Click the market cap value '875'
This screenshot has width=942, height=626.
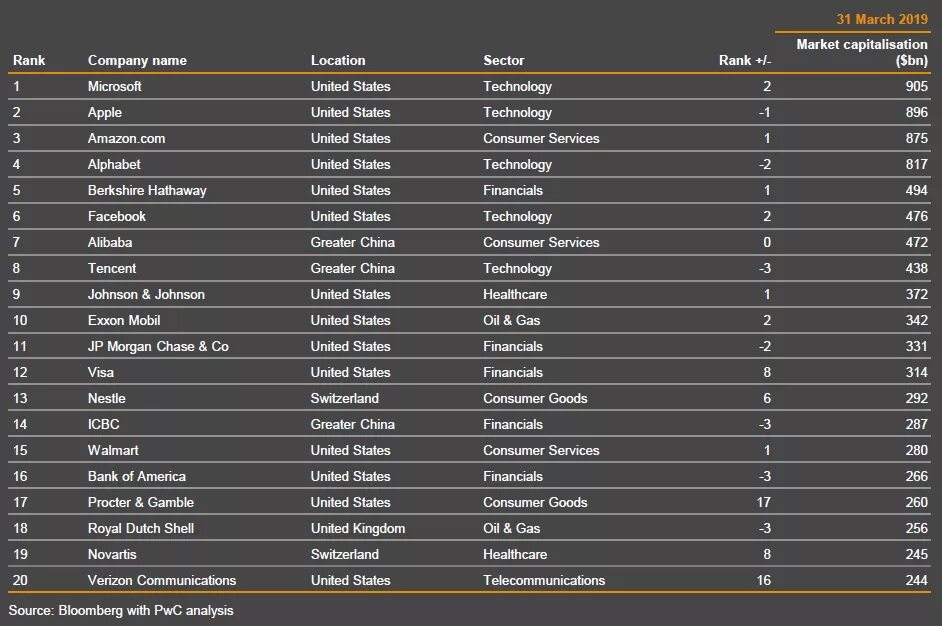(916, 138)
